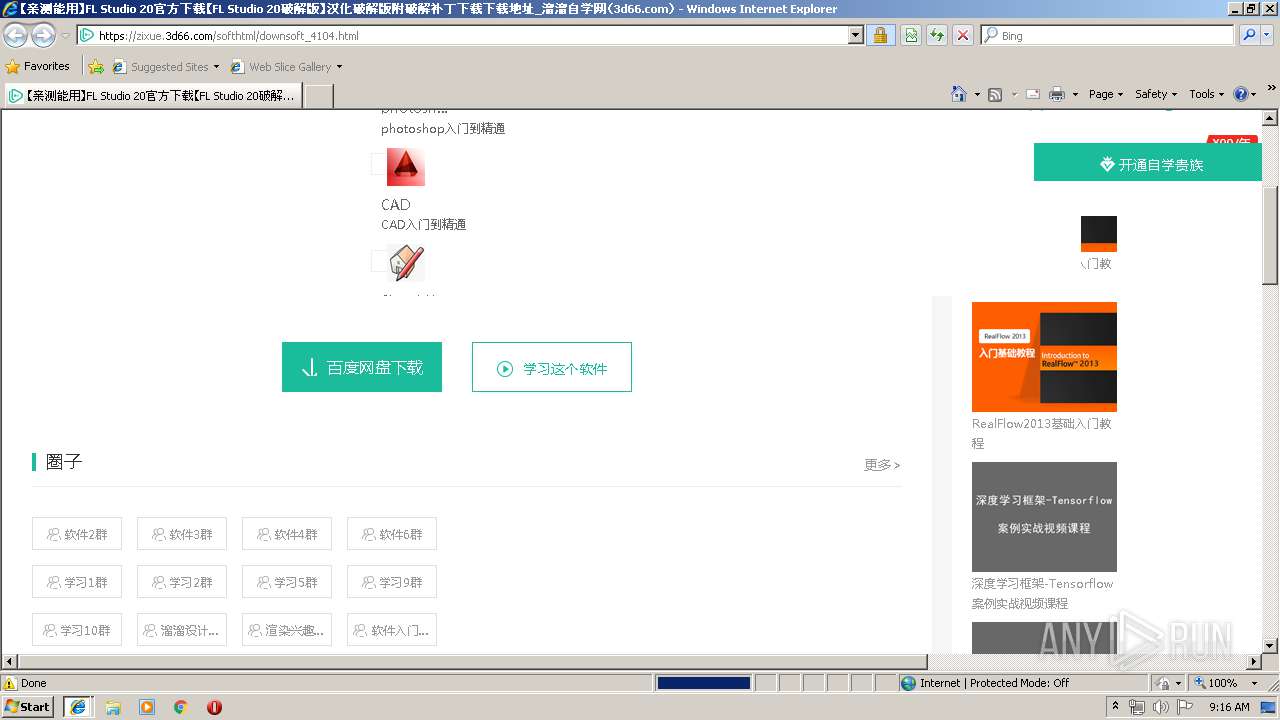The width and height of the screenshot is (1280, 720).
Task: Open the 学习1群 group
Action: point(77,582)
